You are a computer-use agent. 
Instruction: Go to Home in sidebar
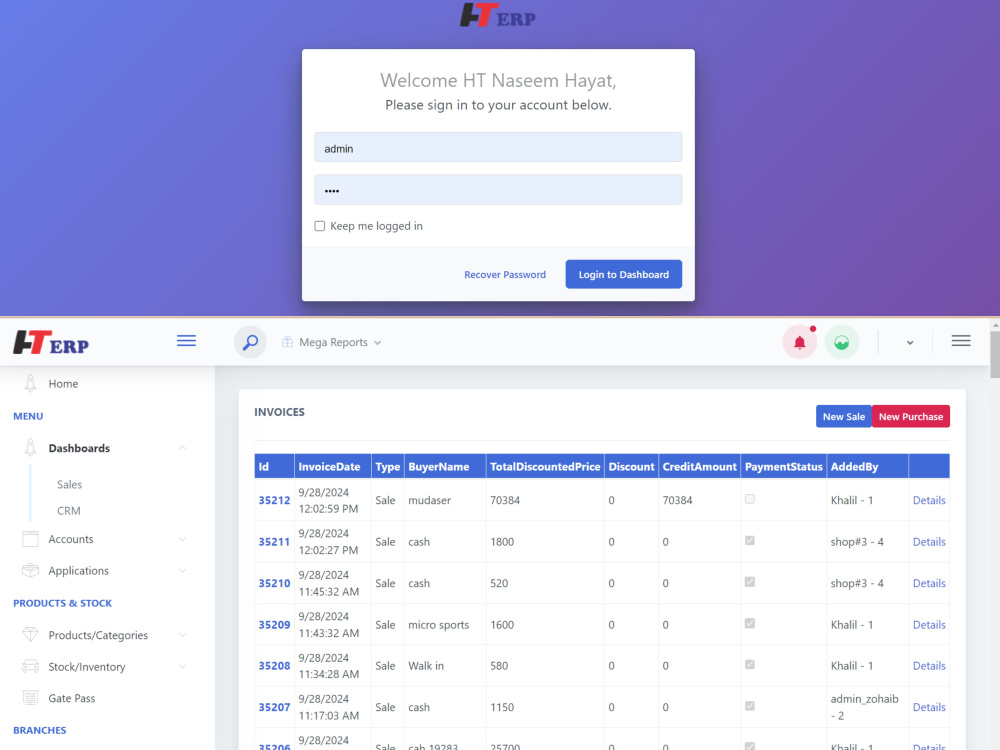[x=63, y=383]
